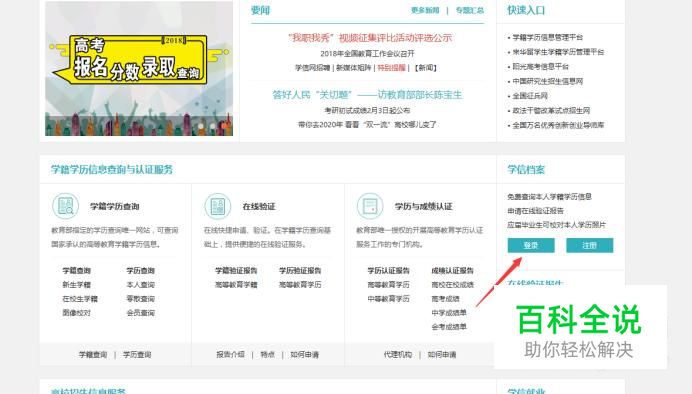Image resolution: width=692 pixels, height=394 pixels.
Task: Open 中国研究生招生信息网 quick link
Action: (x=548, y=81)
